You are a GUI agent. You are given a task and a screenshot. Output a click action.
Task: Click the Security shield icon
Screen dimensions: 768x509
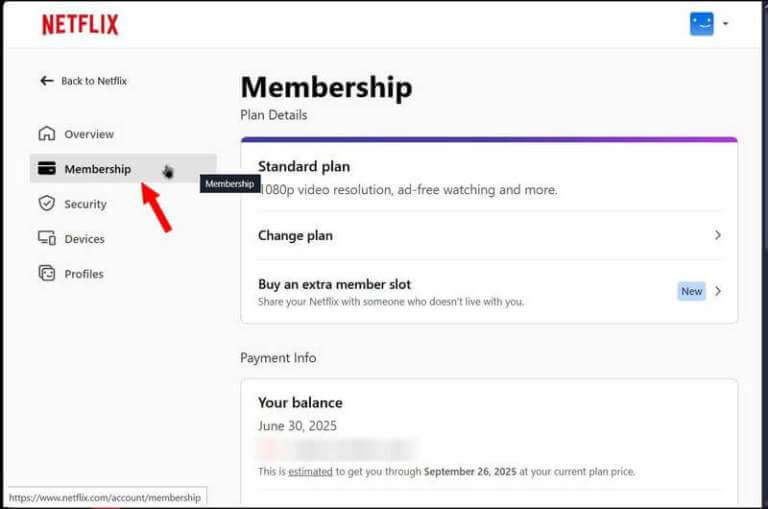point(47,203)
